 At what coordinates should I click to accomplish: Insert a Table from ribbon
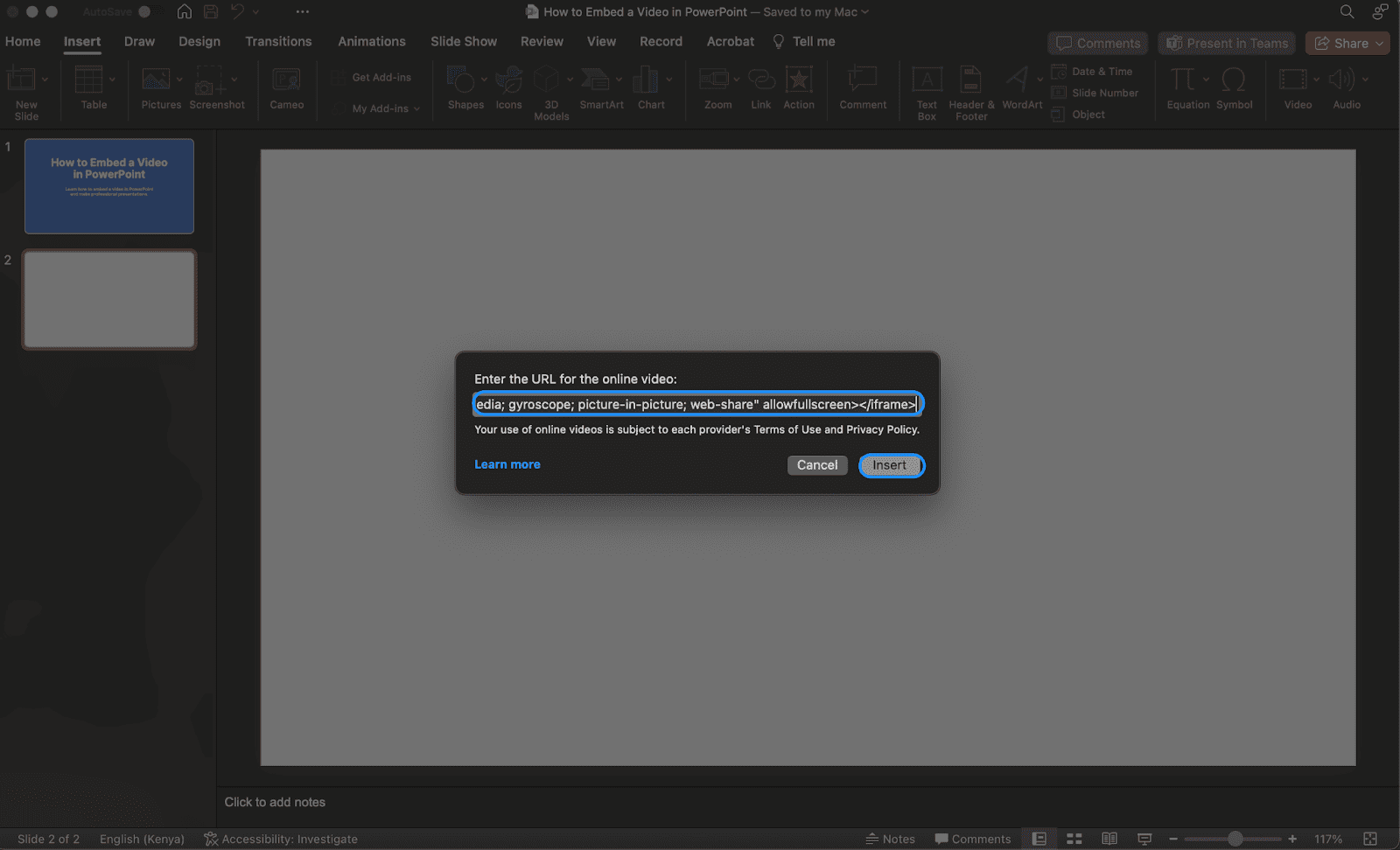(89, 80)
